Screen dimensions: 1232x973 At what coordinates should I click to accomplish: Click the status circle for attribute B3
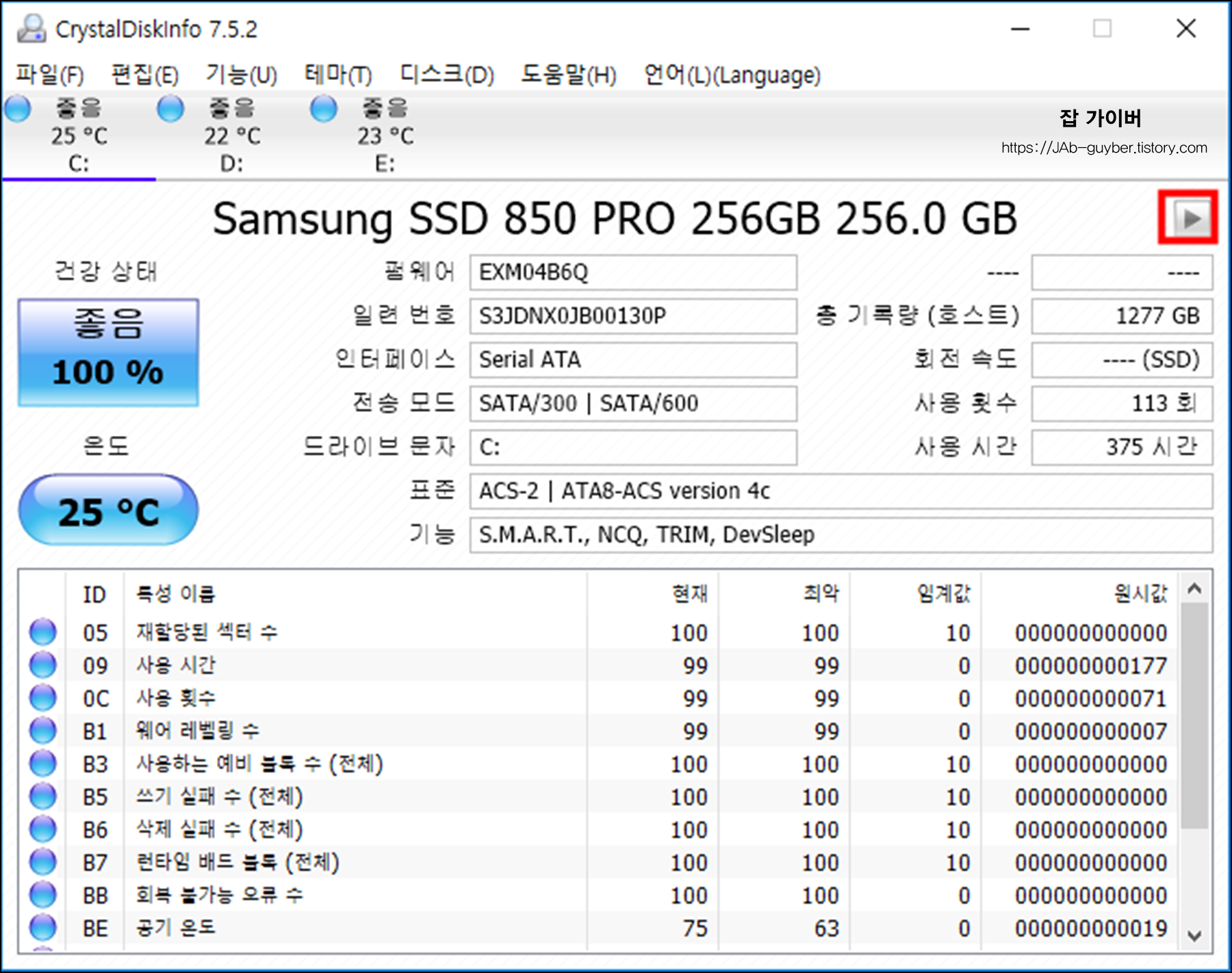click(x=43, y=763)
